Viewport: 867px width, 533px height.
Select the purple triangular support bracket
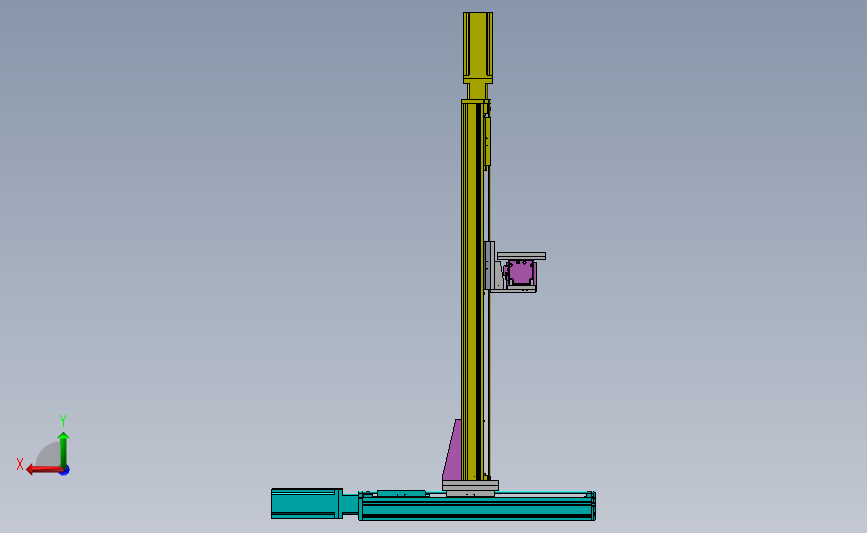point(453,450)
